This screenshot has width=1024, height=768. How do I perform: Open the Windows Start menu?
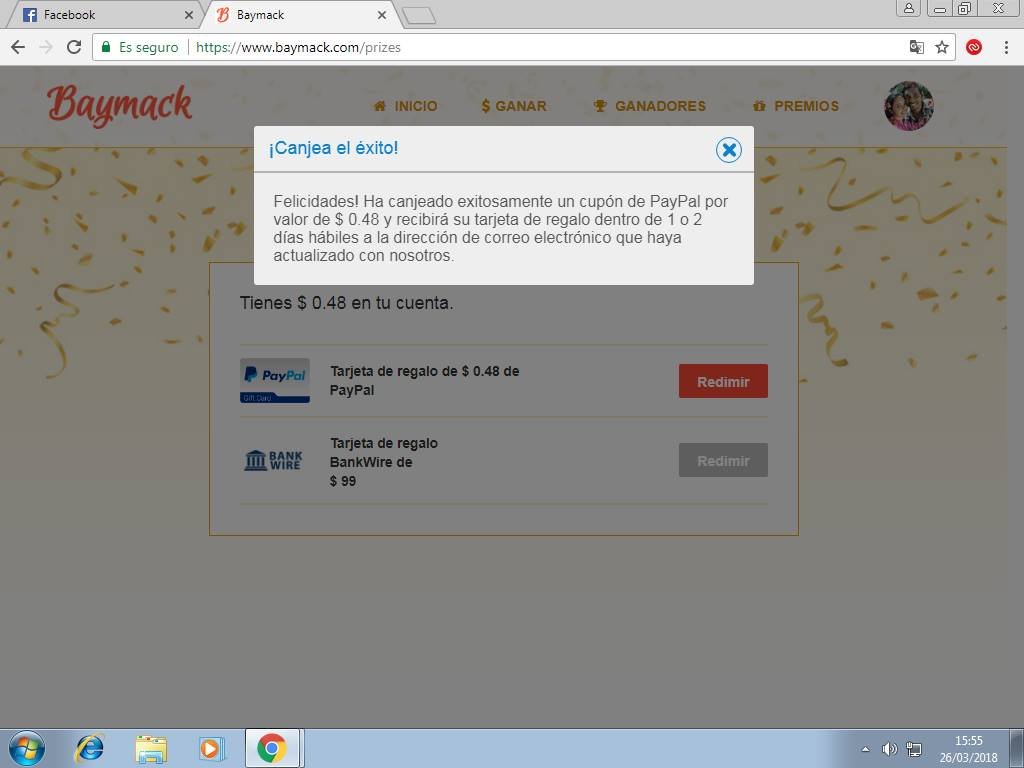(x=27, y=748)
